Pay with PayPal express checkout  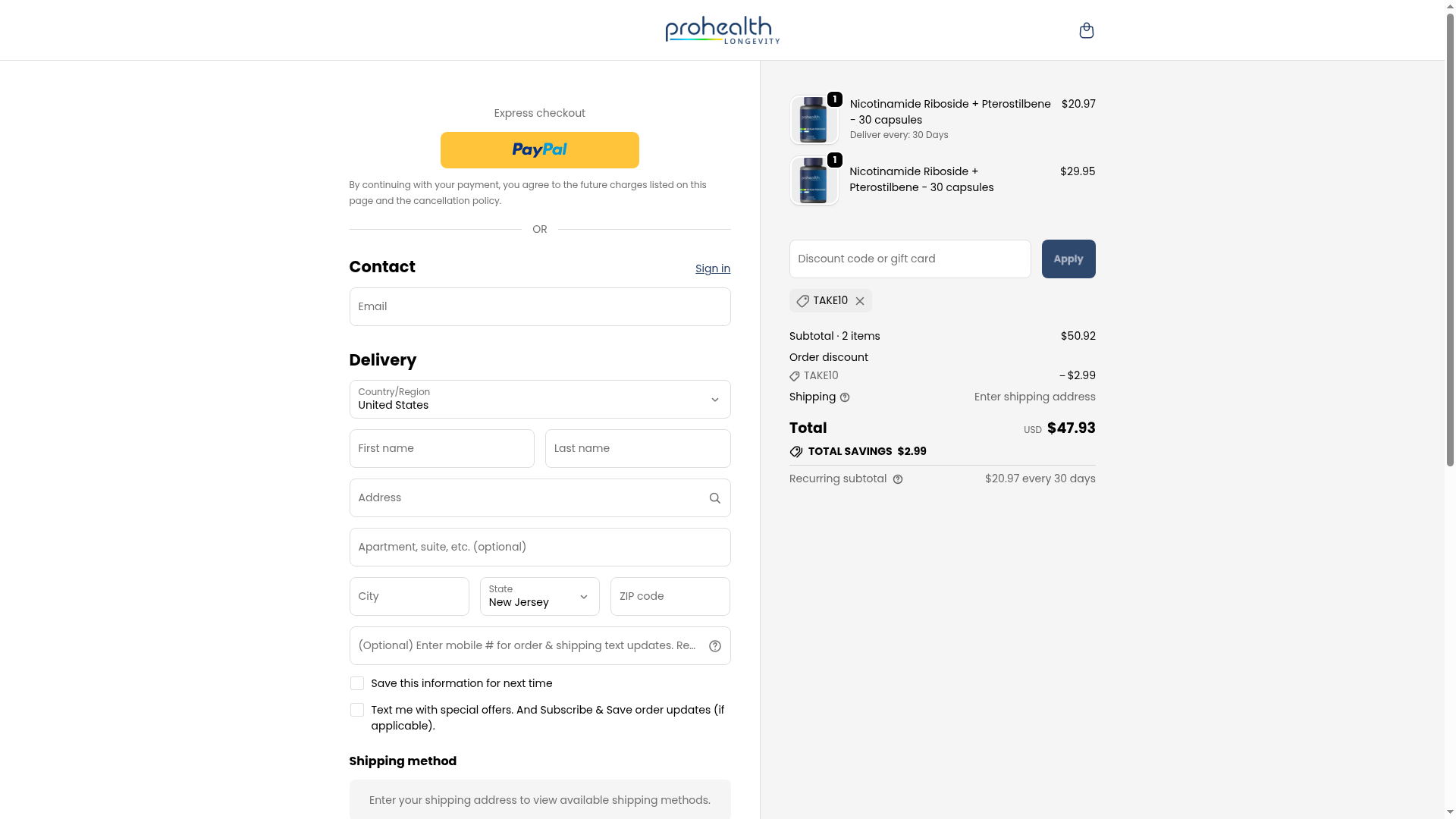pos(539,150)
